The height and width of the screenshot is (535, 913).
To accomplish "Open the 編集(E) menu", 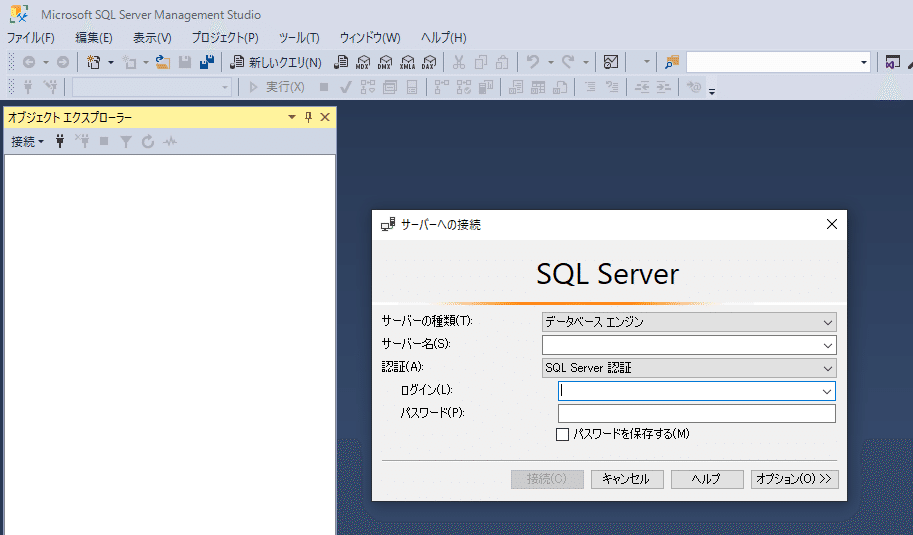I will [94, 38].
